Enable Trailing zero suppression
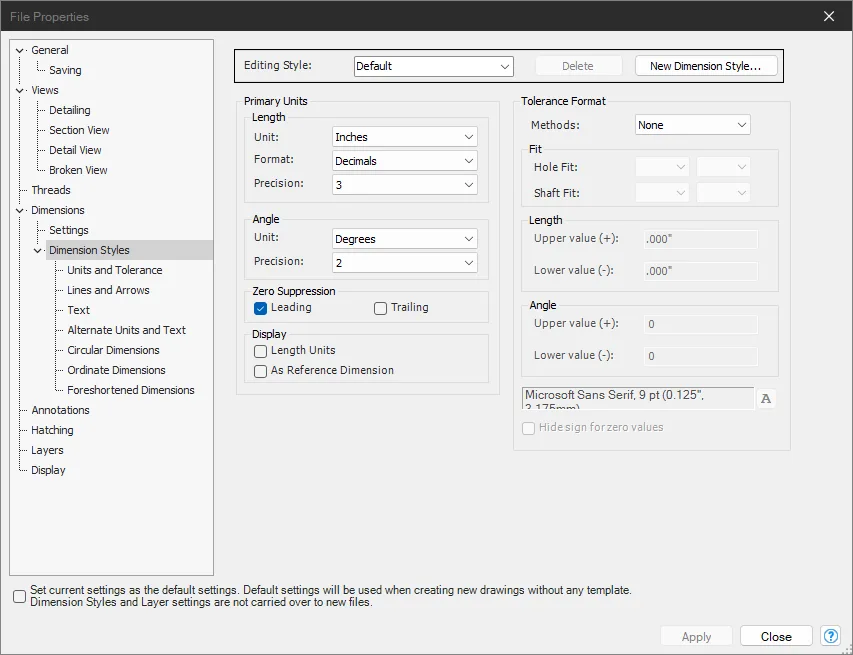Image resolution: width=853 pixels, height=655 pixels. [x=380, y=308]
